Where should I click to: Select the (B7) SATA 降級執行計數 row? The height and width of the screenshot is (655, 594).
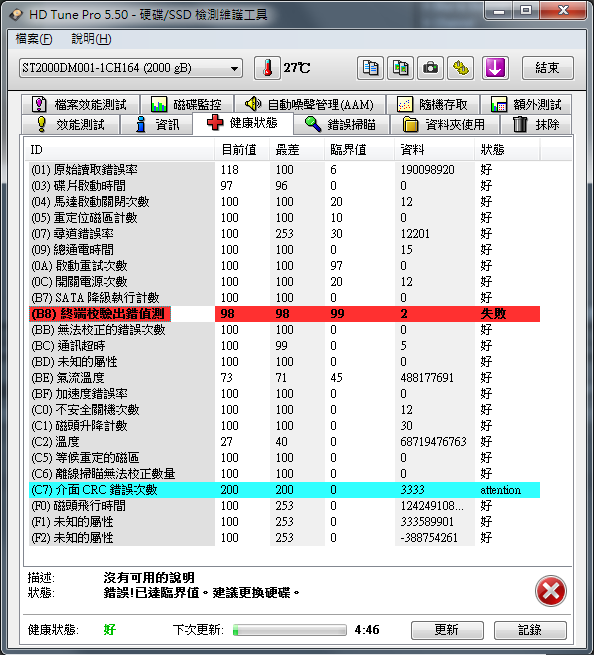coord(284,298)
